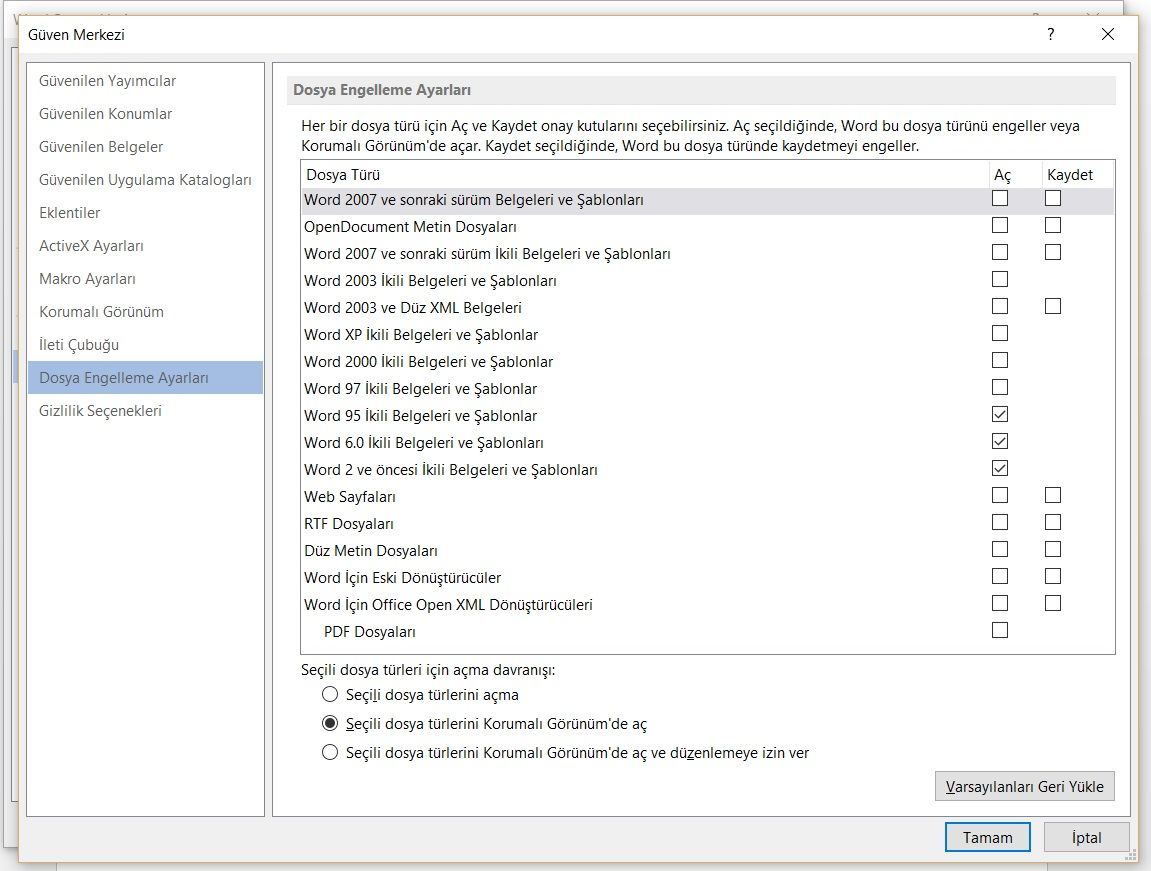1151x871 pixels.
Task: Toggle Kaydet for Web Sayfaları
Action: [1052, 495]
